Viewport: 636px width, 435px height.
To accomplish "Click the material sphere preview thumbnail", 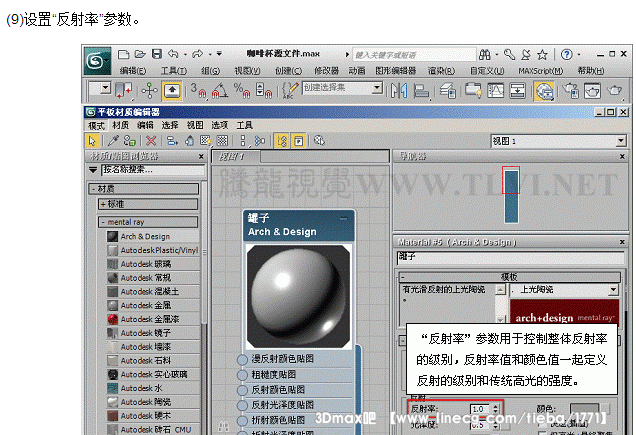I will tap(298, 296).
